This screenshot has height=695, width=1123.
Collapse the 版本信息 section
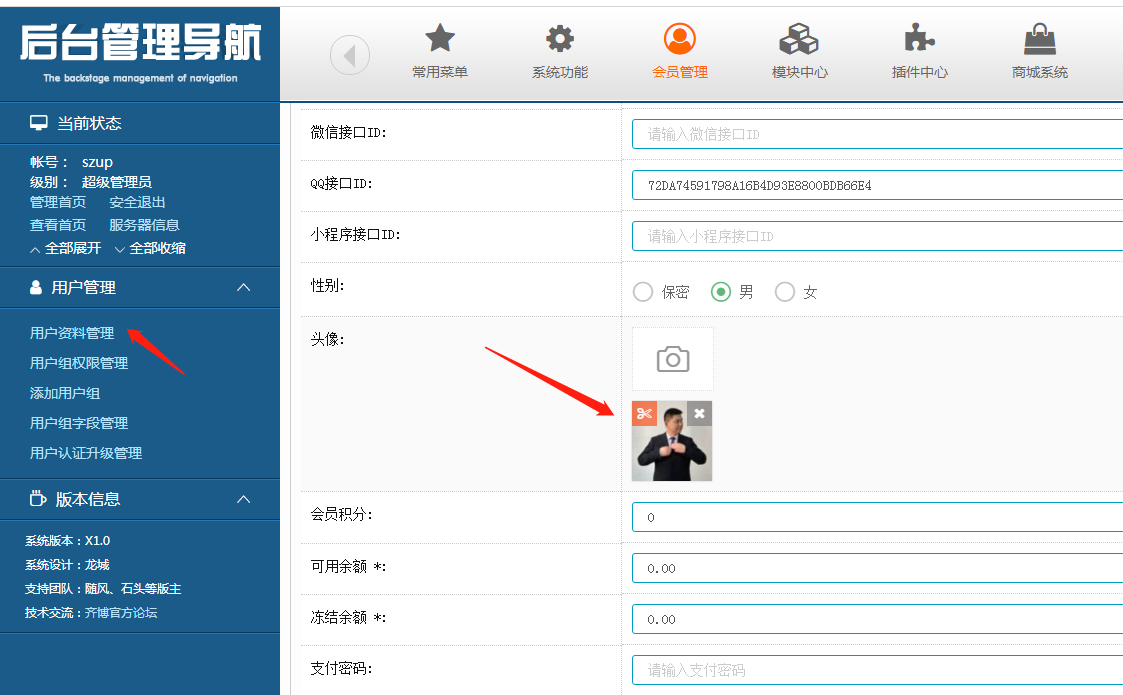pos(243,499)
